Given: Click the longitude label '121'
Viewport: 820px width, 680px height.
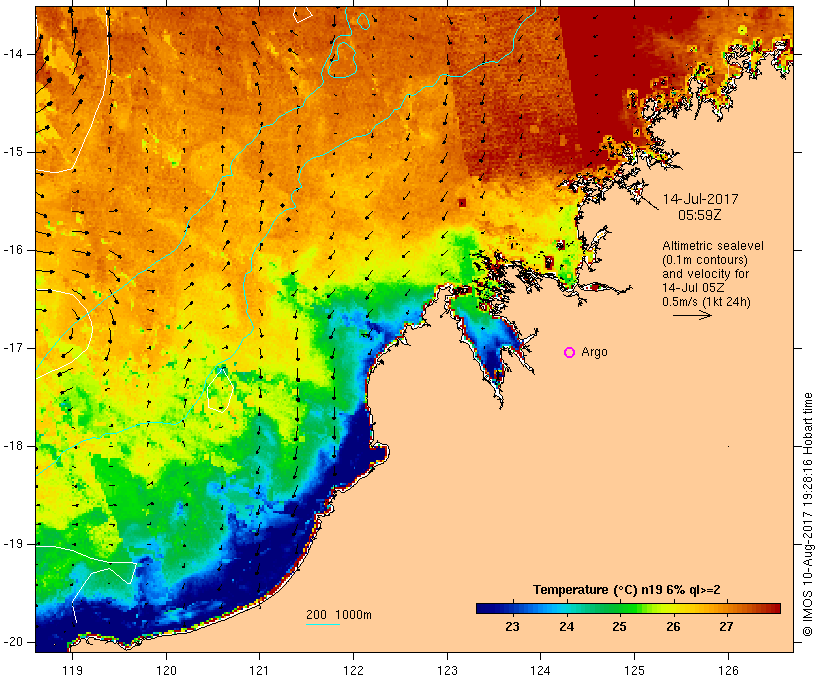Looking at the screenshot, I should tap(259, 671).
